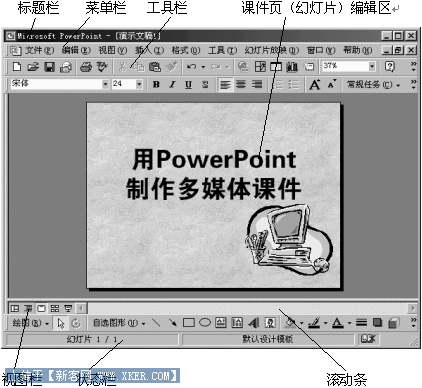Open the font size 24 dropdown
The image size is (422, 388).
point(139,84)
